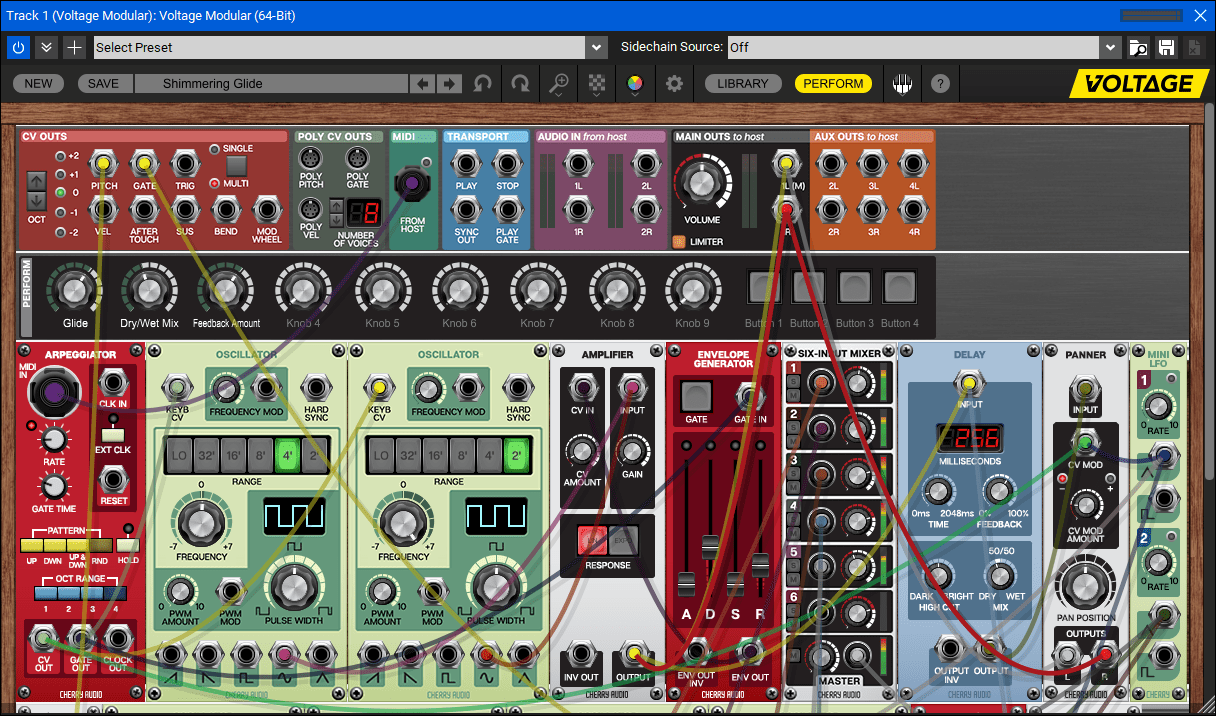Image resolution: width=1216 pixels, height=716 pixels.
Task: Open the Select Preset dropdown arrow
Action: point(597,47)
